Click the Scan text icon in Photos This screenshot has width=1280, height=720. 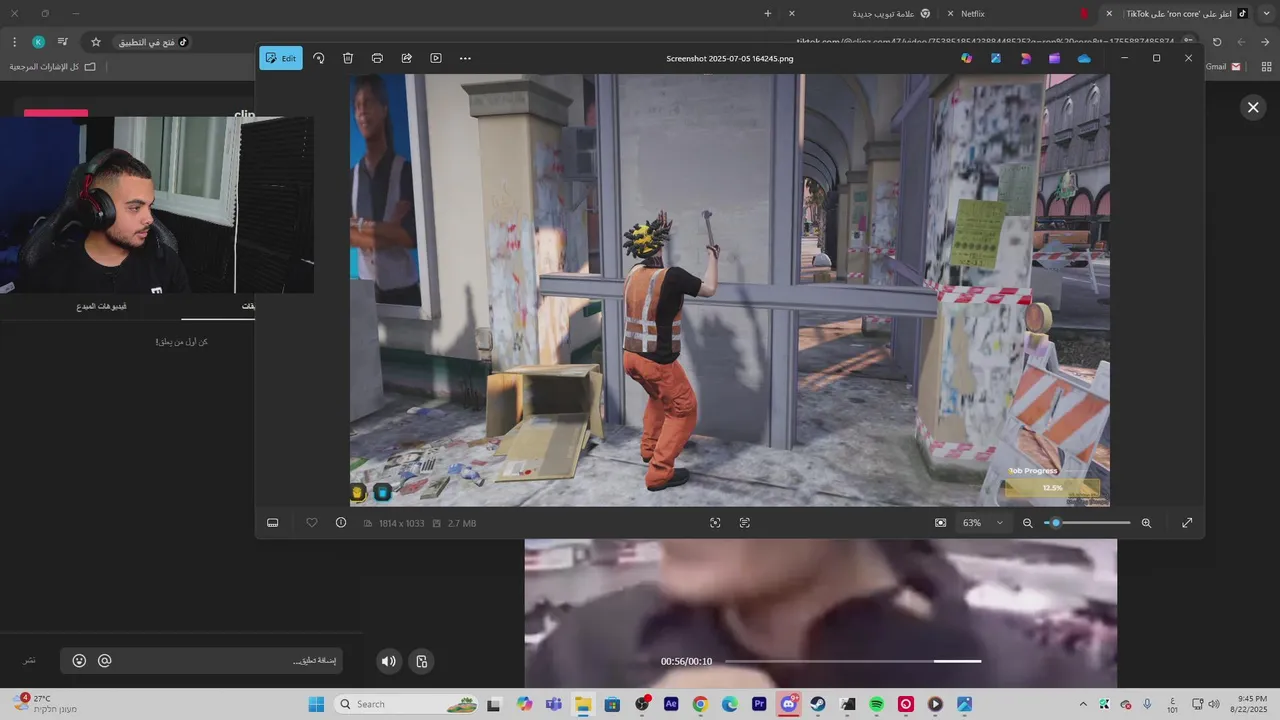745,523
